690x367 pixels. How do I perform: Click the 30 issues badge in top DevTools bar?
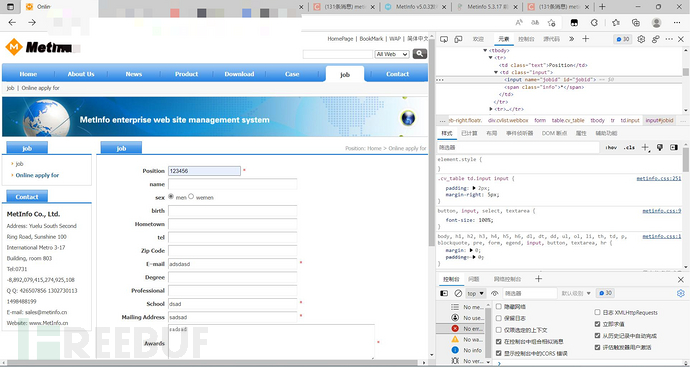click(623, 39)
